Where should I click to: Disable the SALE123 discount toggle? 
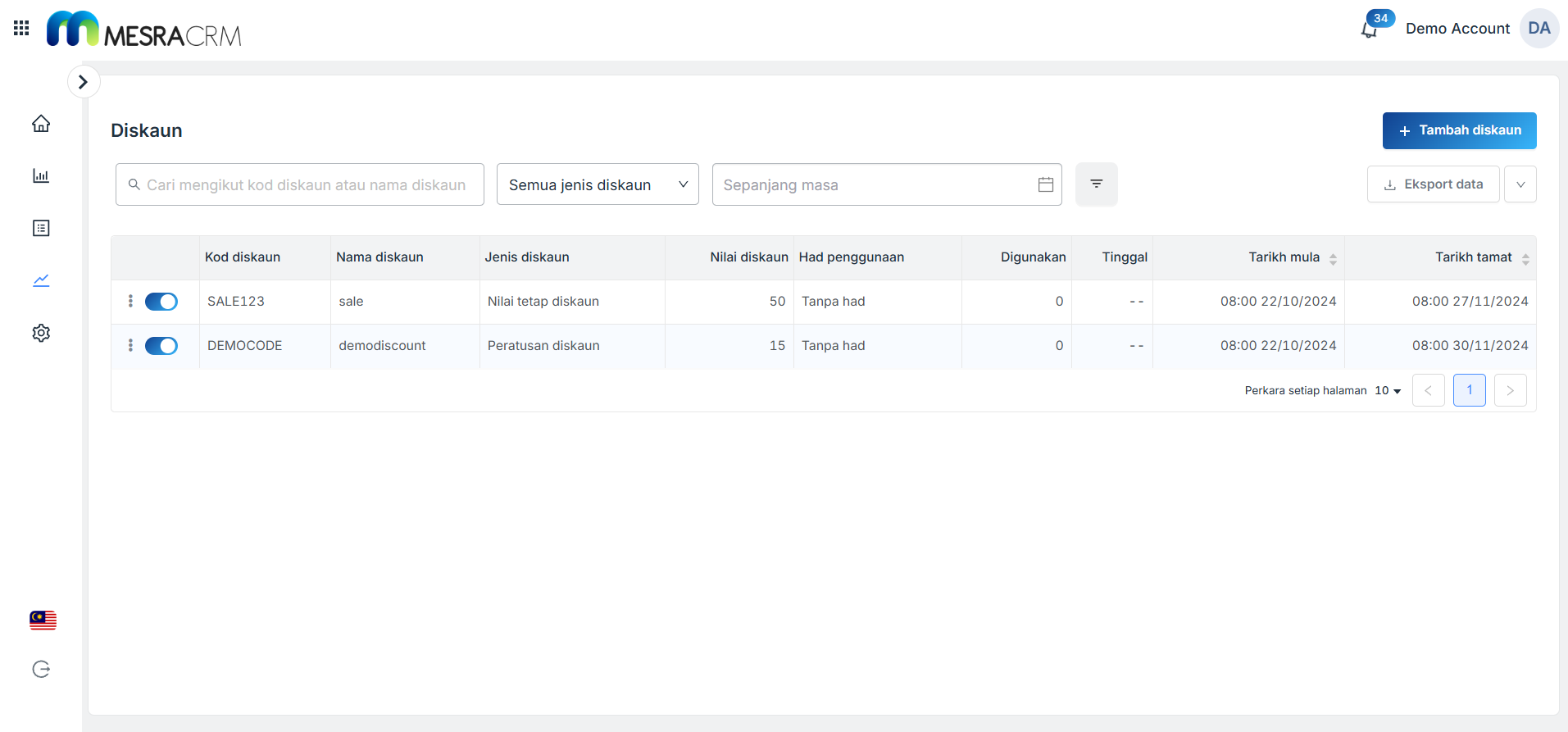click(161, 302)
